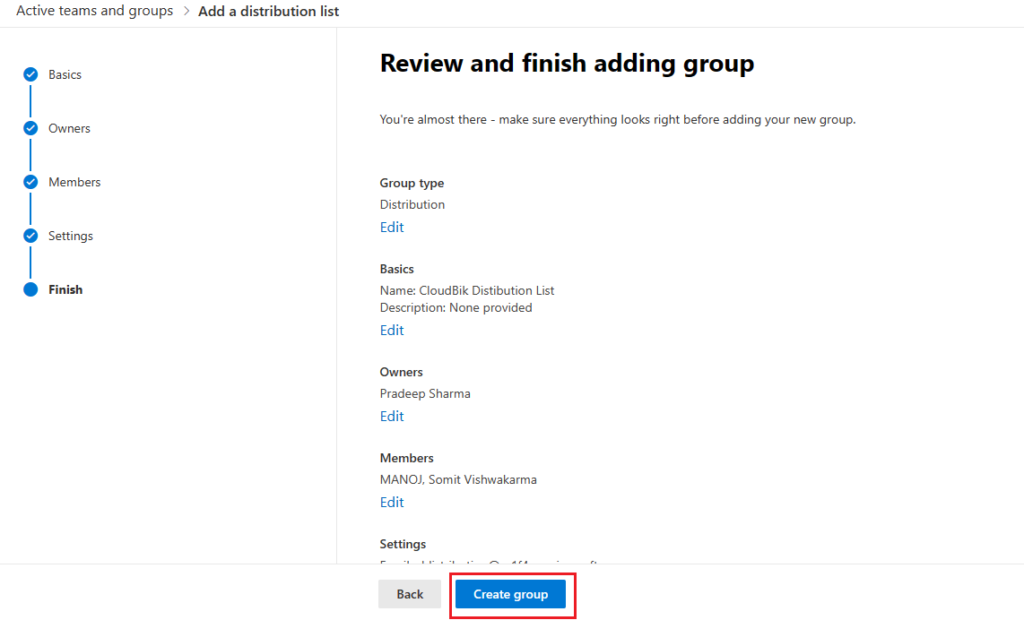Edit the Group type selection
Screen dimensions: 1024x620
(391, 227)
